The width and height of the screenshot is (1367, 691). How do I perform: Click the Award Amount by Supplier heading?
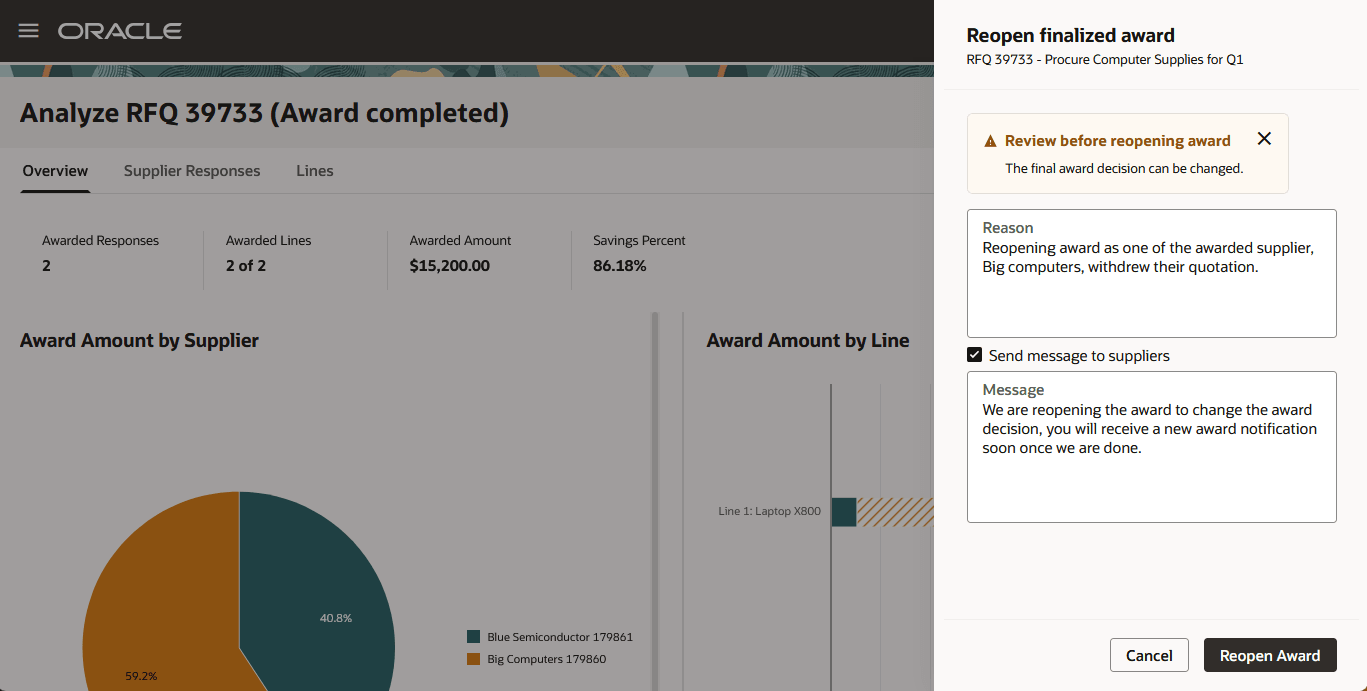tap(139, 340)
